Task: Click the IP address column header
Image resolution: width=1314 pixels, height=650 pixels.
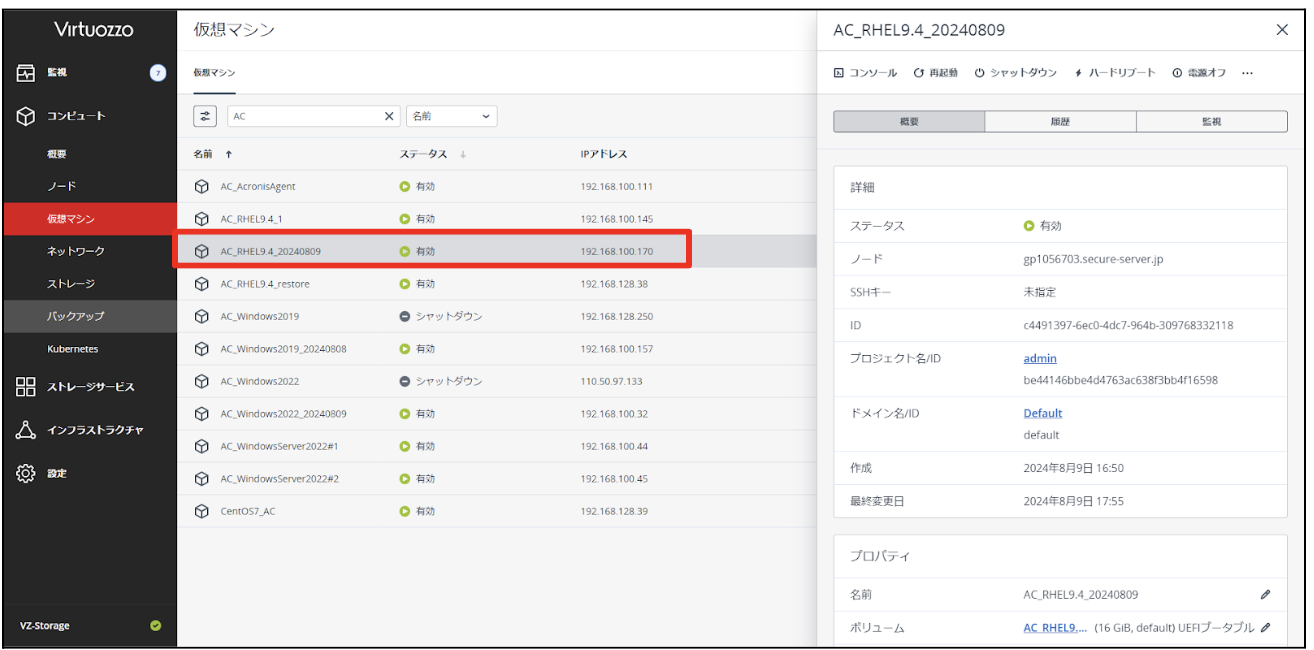Action: (604, 154)
